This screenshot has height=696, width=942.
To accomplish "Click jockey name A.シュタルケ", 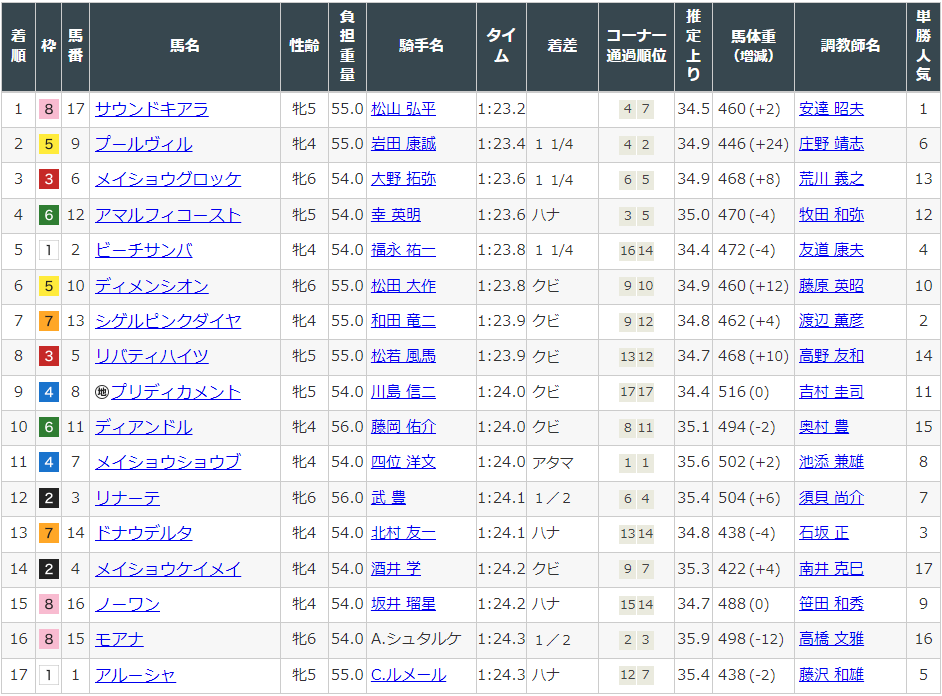I will (x=416, y=640).
